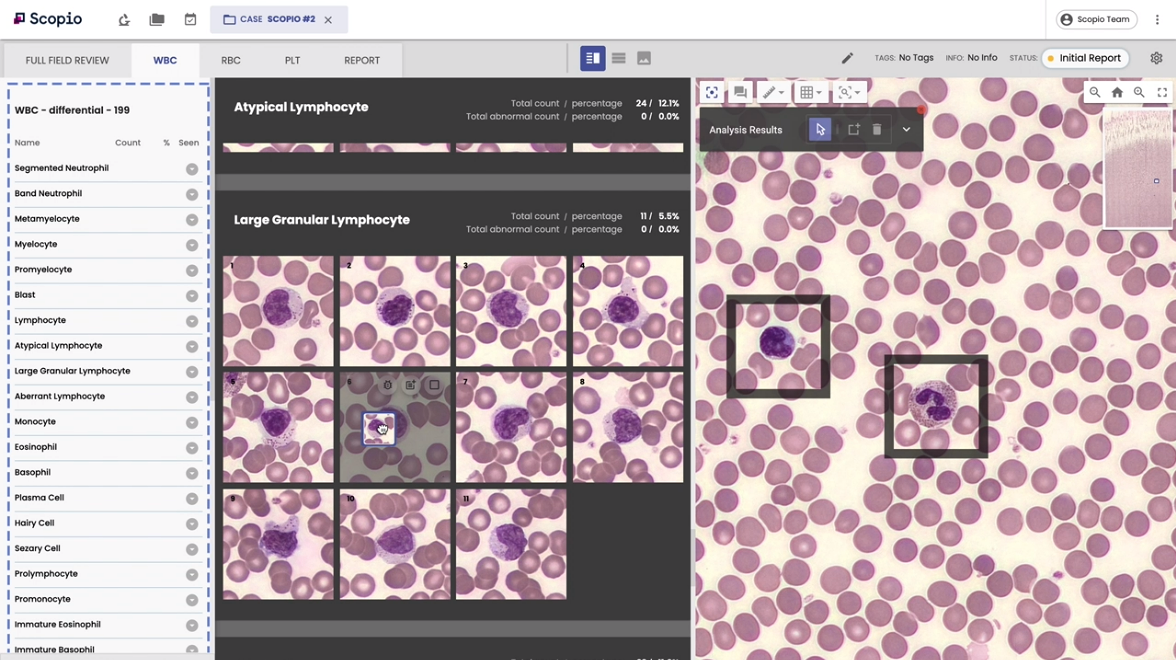Open Large Granular Lymphocyte cell image 11
This screenshot has height=660, width=1176.
[512, 544]
